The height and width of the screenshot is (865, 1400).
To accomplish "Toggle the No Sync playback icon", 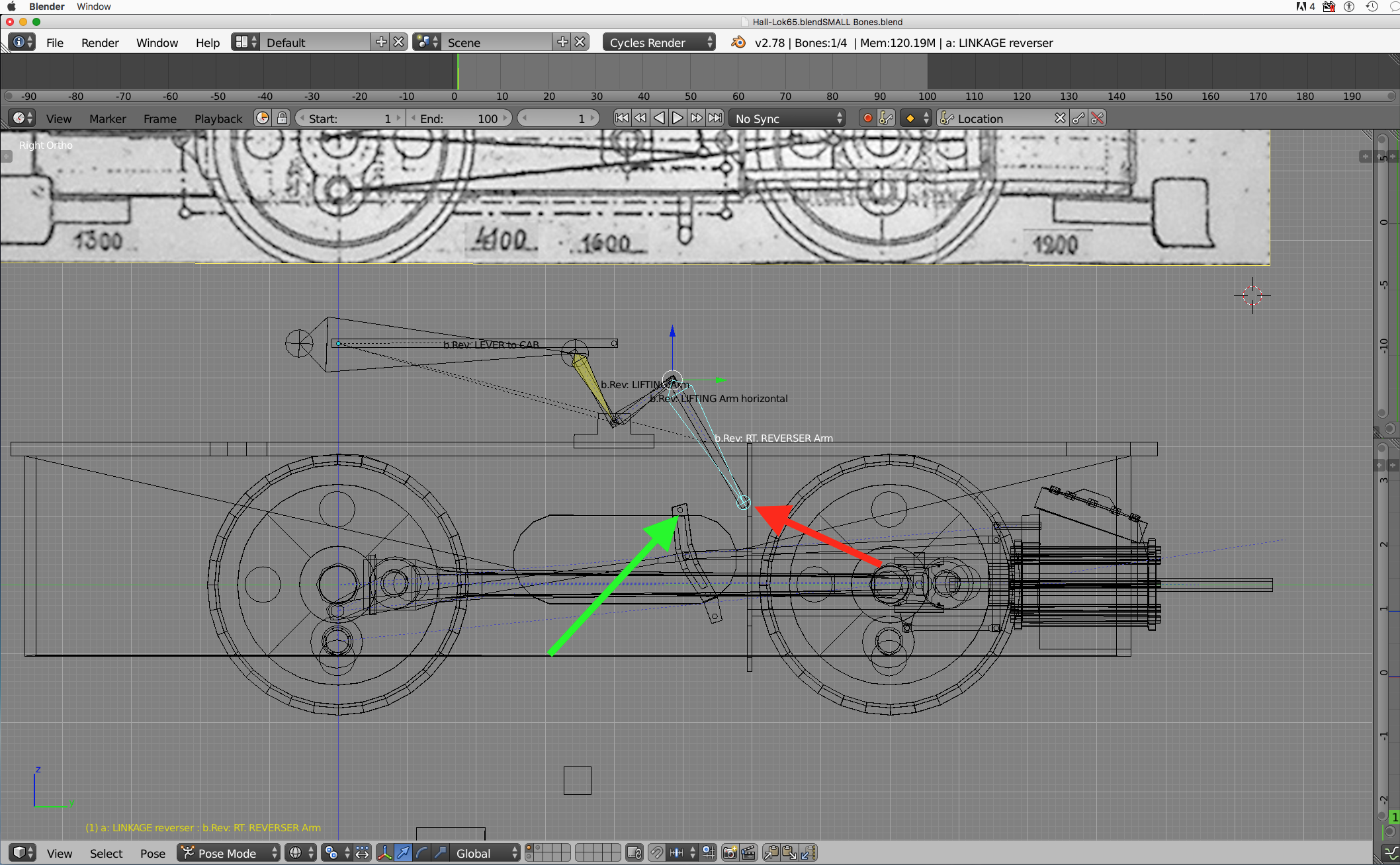I will click(x=791, y=118).
